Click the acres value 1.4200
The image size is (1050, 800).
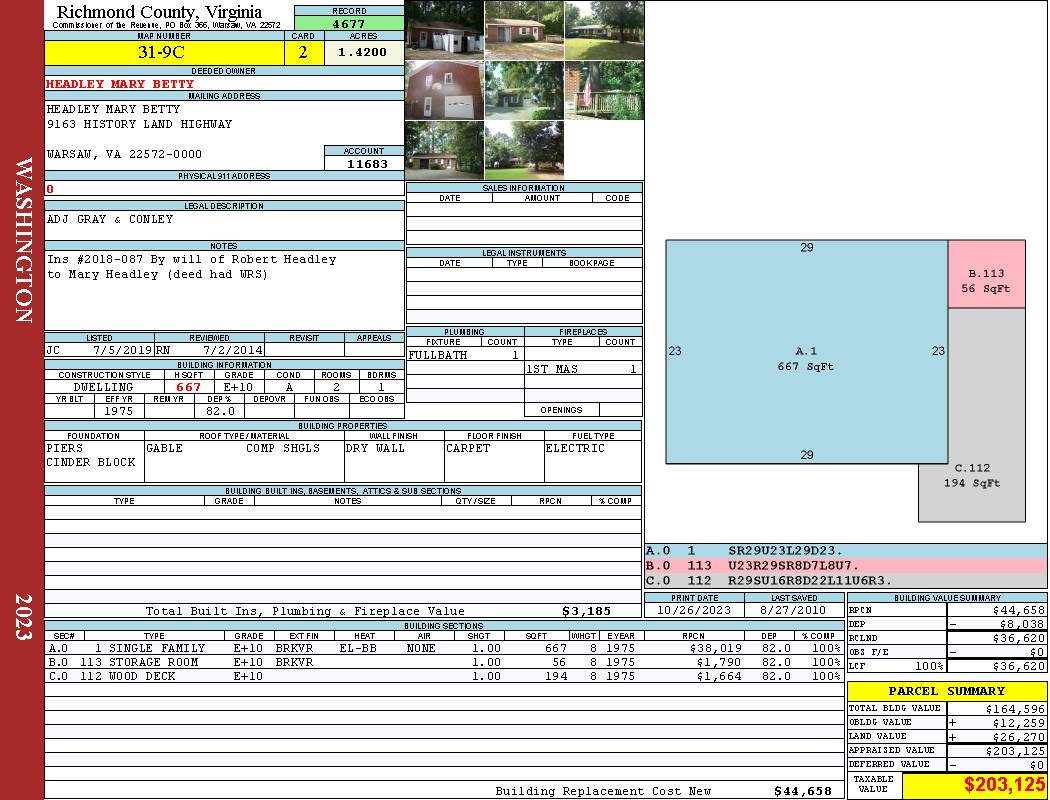(362, 53)
